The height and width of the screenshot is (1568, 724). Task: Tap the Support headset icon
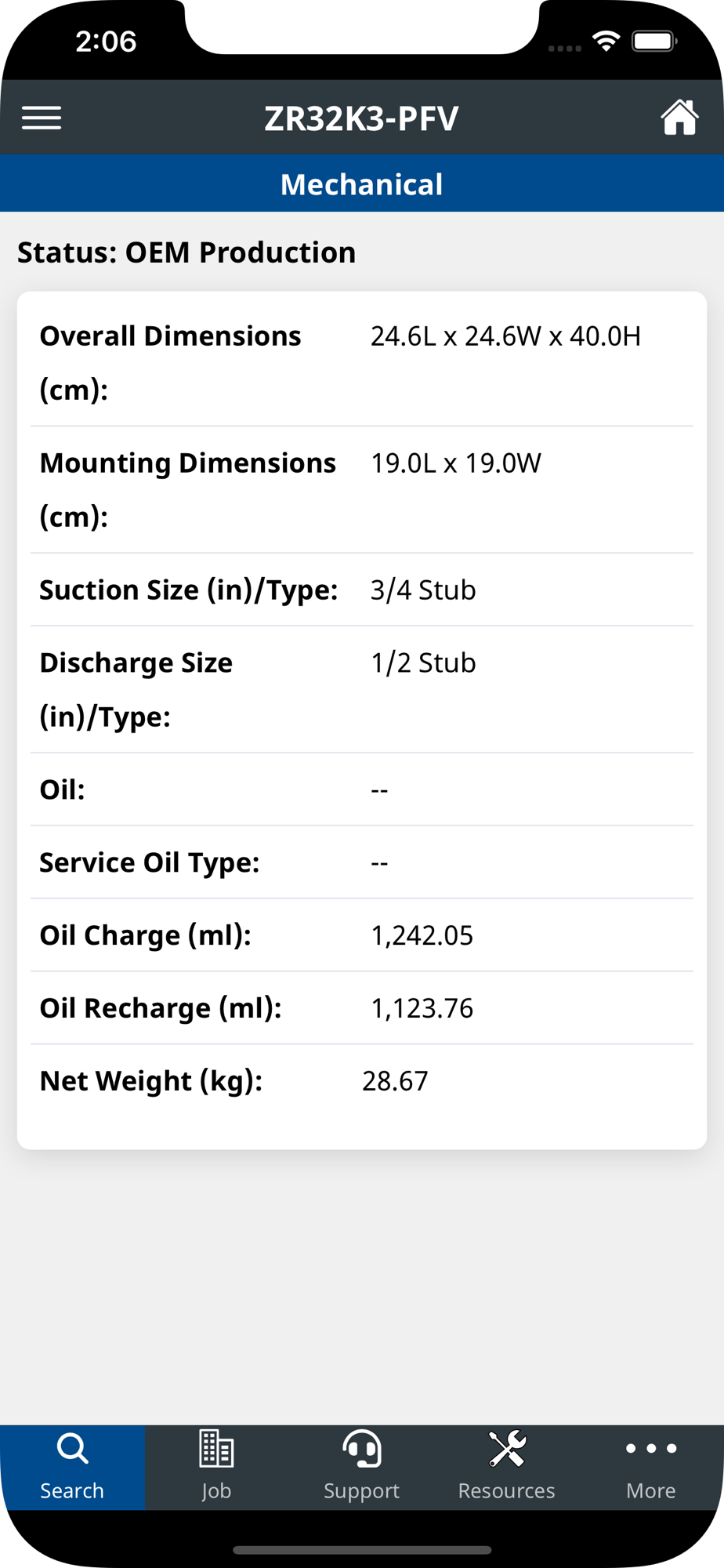click(362, 1449)
